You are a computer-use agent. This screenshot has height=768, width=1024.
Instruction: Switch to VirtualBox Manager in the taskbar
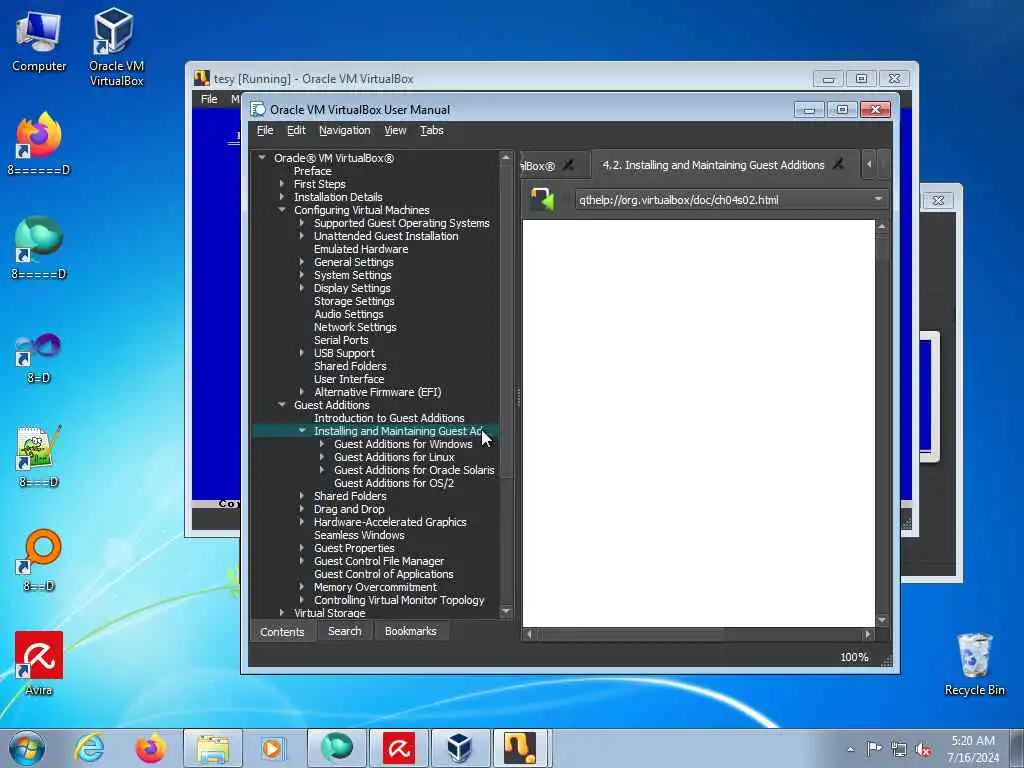tap(460, 748)
